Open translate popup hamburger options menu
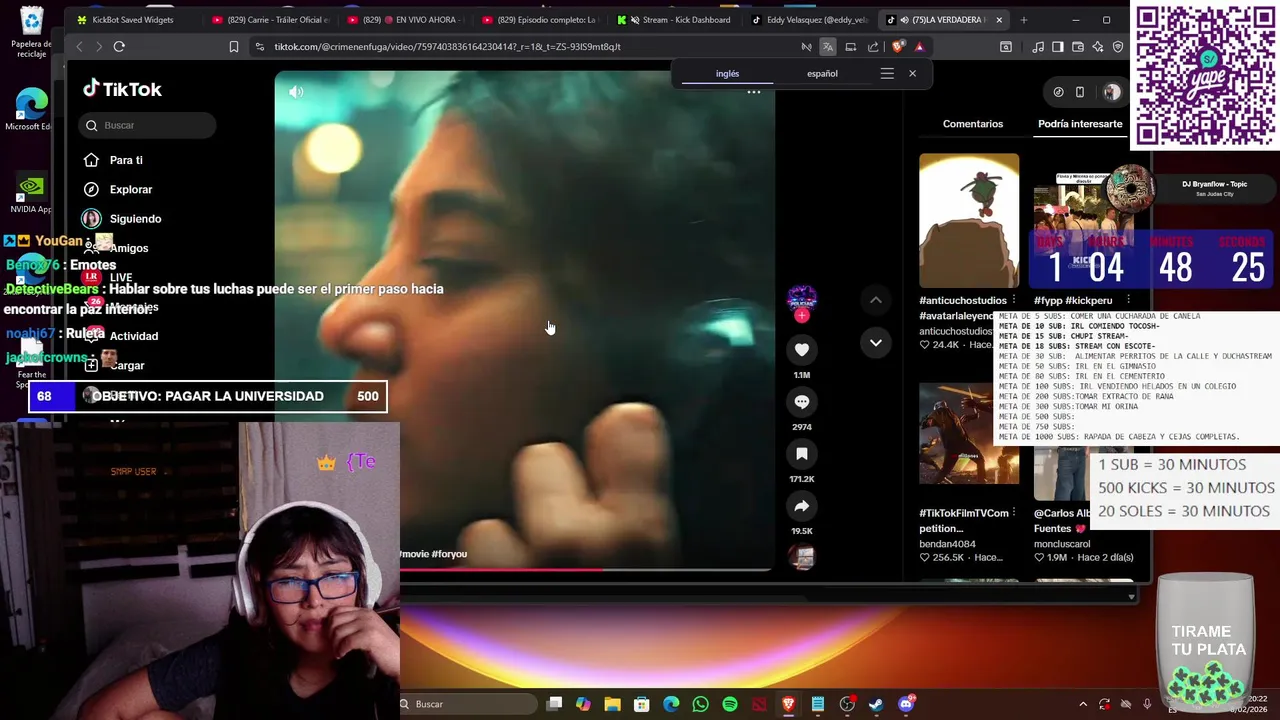Screen dimensions: 1280x720 [x=887, y=74]
